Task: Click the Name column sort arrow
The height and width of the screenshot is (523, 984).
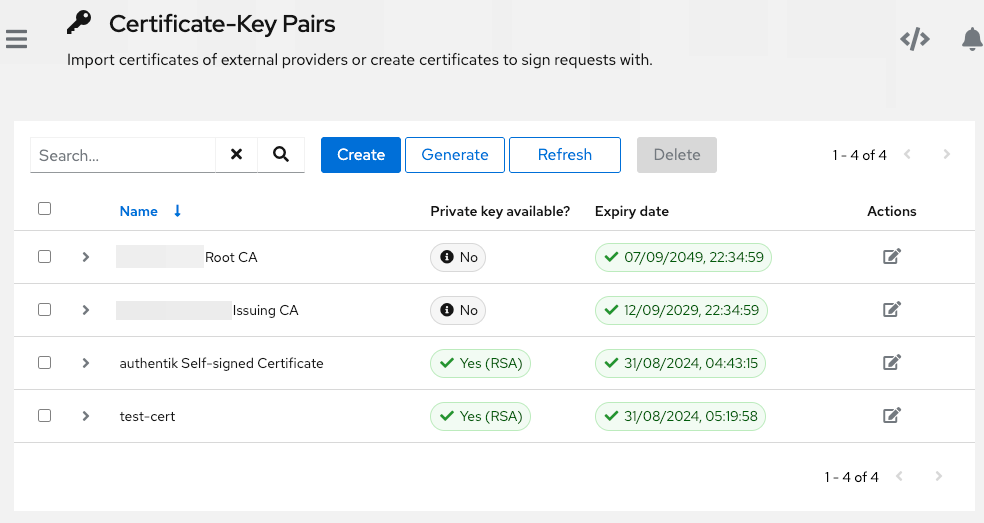Action: [178, 211]
